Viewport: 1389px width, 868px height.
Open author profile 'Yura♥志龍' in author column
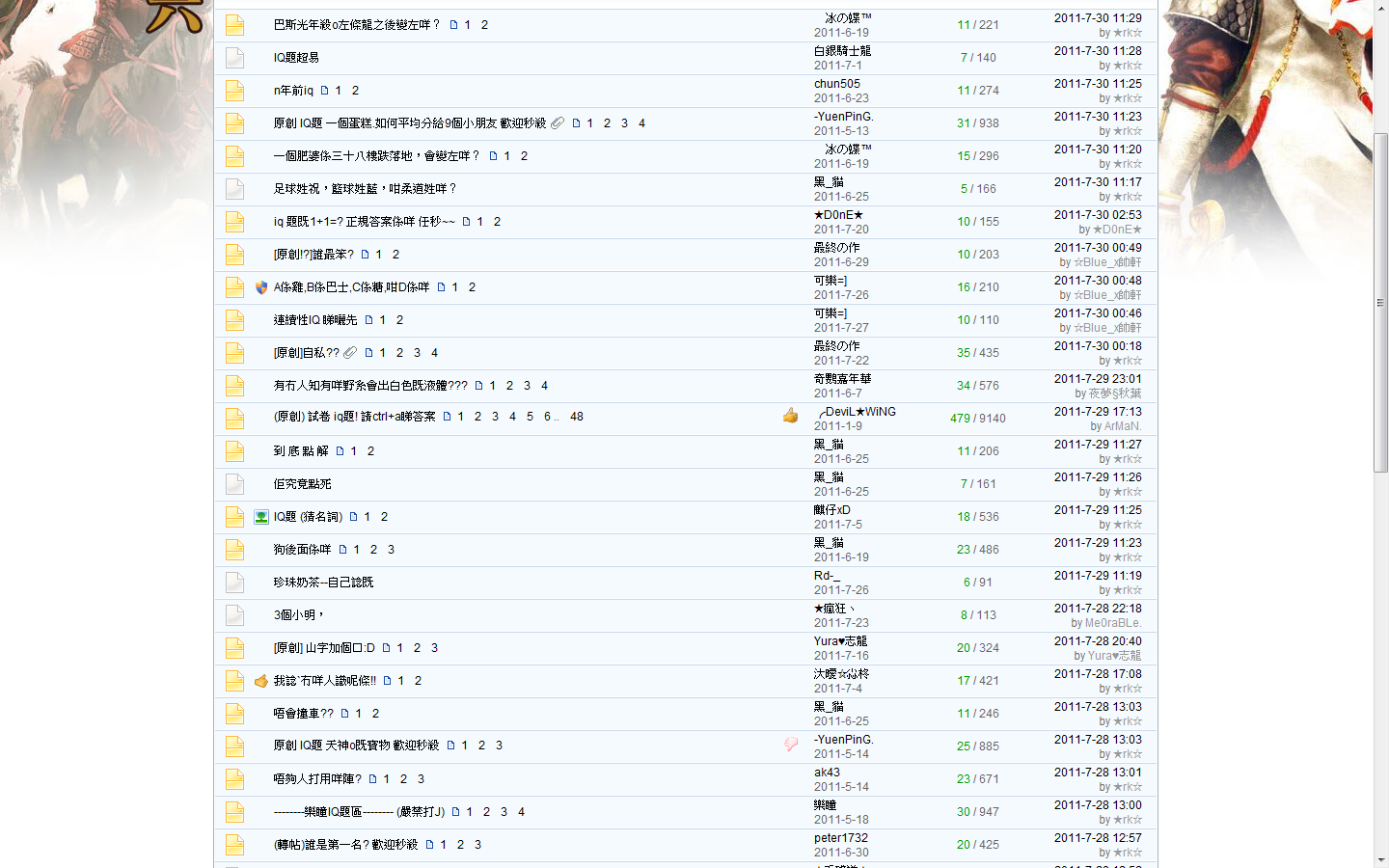point(840,641)
